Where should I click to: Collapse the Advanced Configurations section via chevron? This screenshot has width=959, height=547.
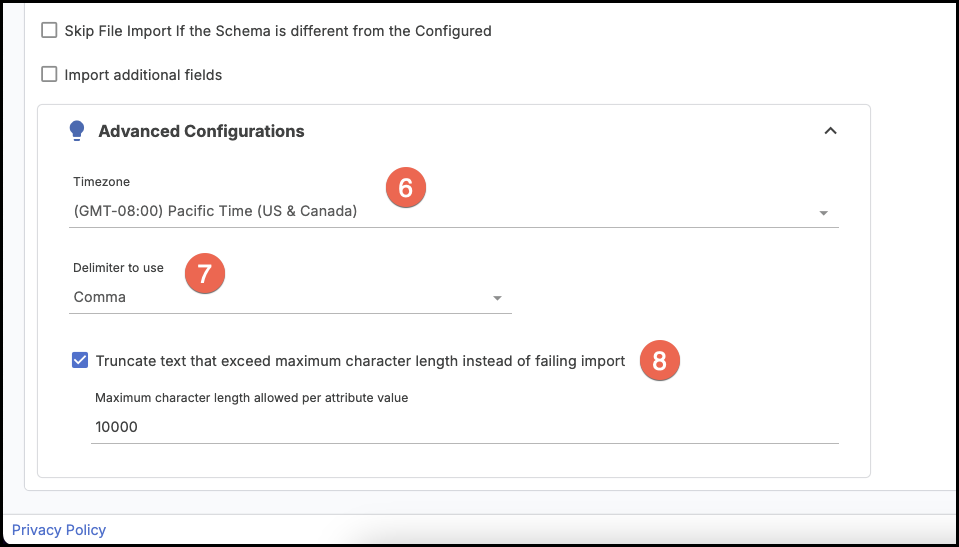(x=830, y=131)
